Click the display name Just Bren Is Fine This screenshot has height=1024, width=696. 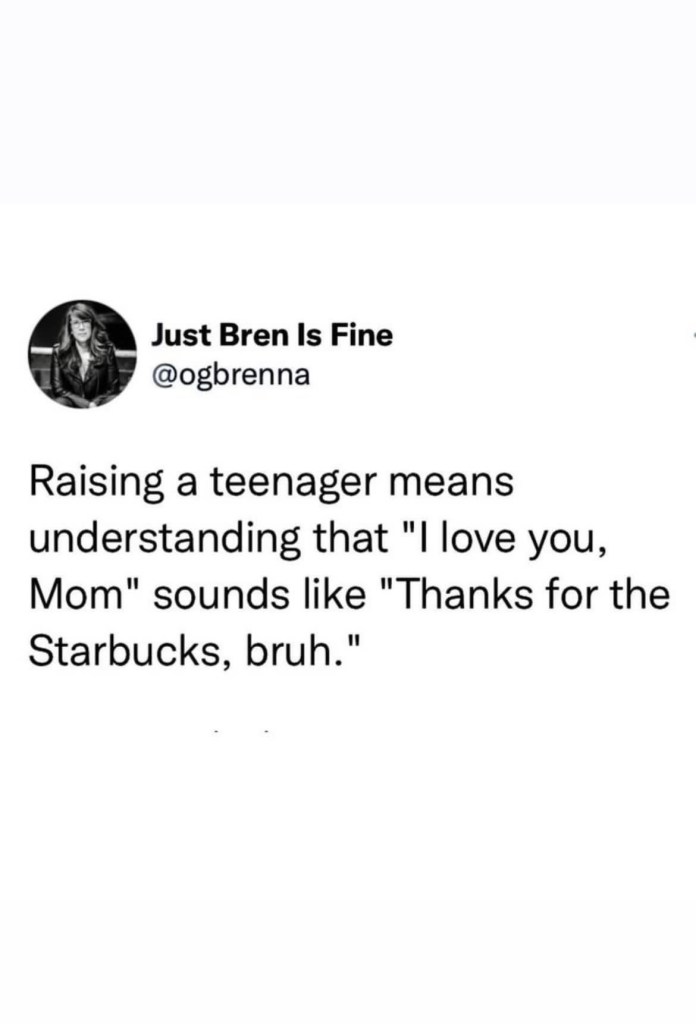[x=272, y=336]
